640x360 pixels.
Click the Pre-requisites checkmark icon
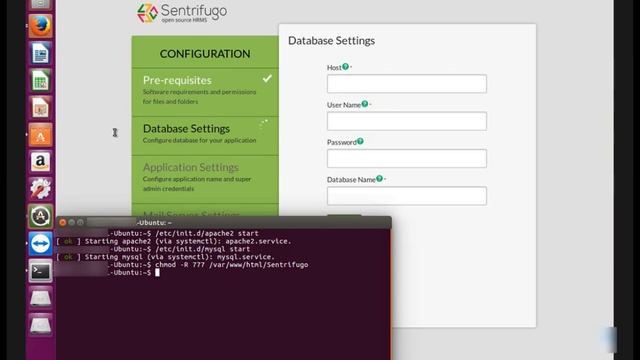click(267, 78)
